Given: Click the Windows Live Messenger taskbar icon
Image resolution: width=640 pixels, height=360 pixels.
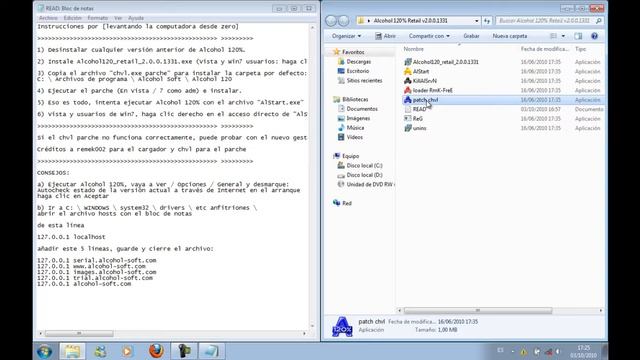Looking at the screenshot, I should pos(100,351).
